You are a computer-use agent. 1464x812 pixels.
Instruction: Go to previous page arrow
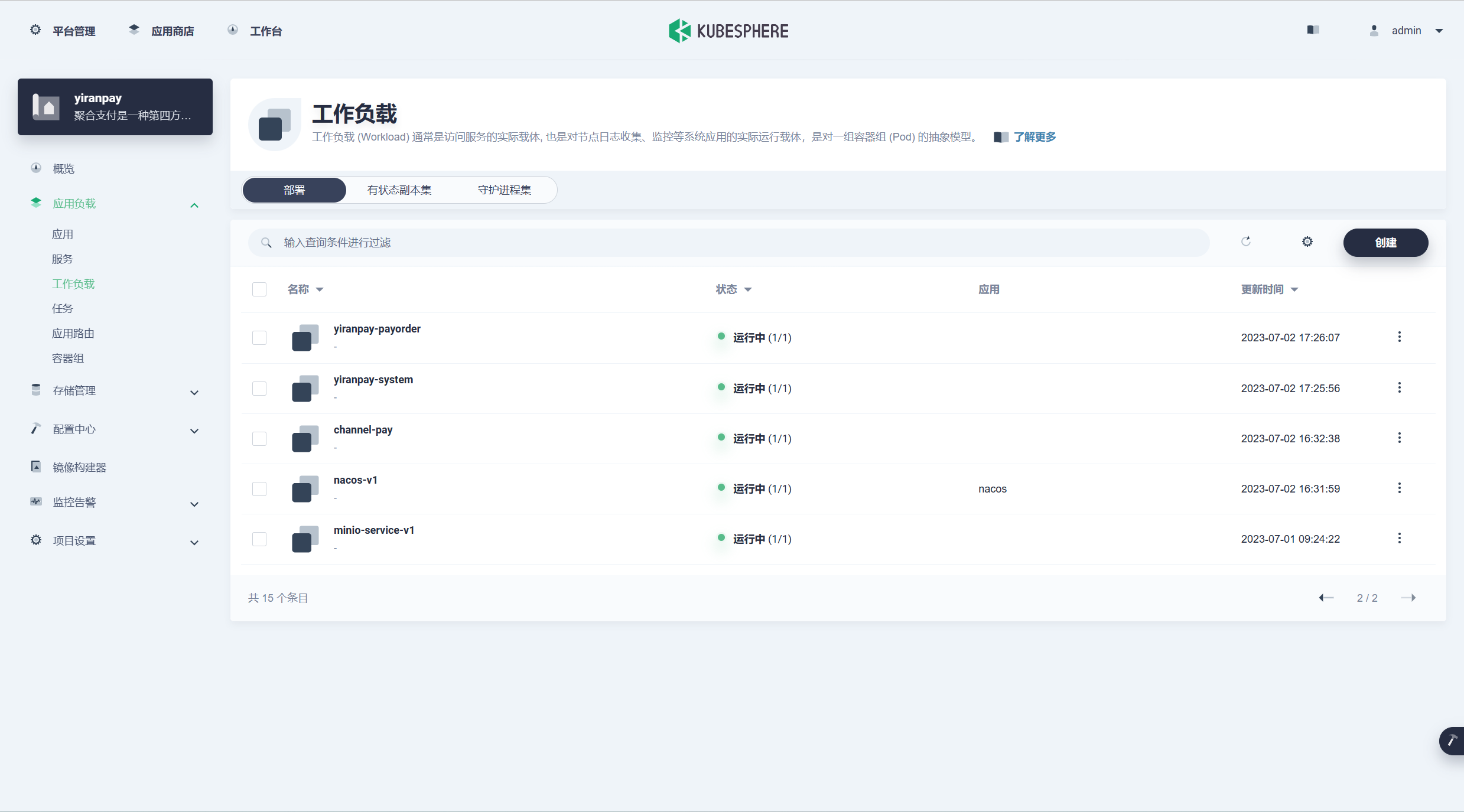coord(1326,598)
